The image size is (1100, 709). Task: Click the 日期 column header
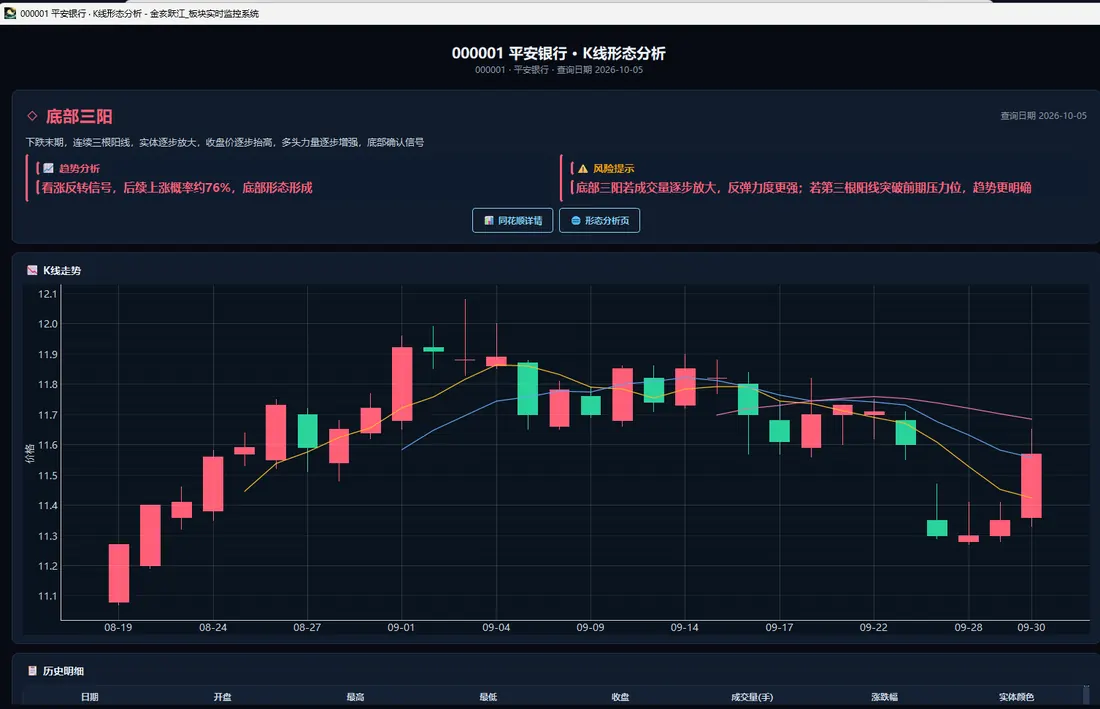(90, 697)
